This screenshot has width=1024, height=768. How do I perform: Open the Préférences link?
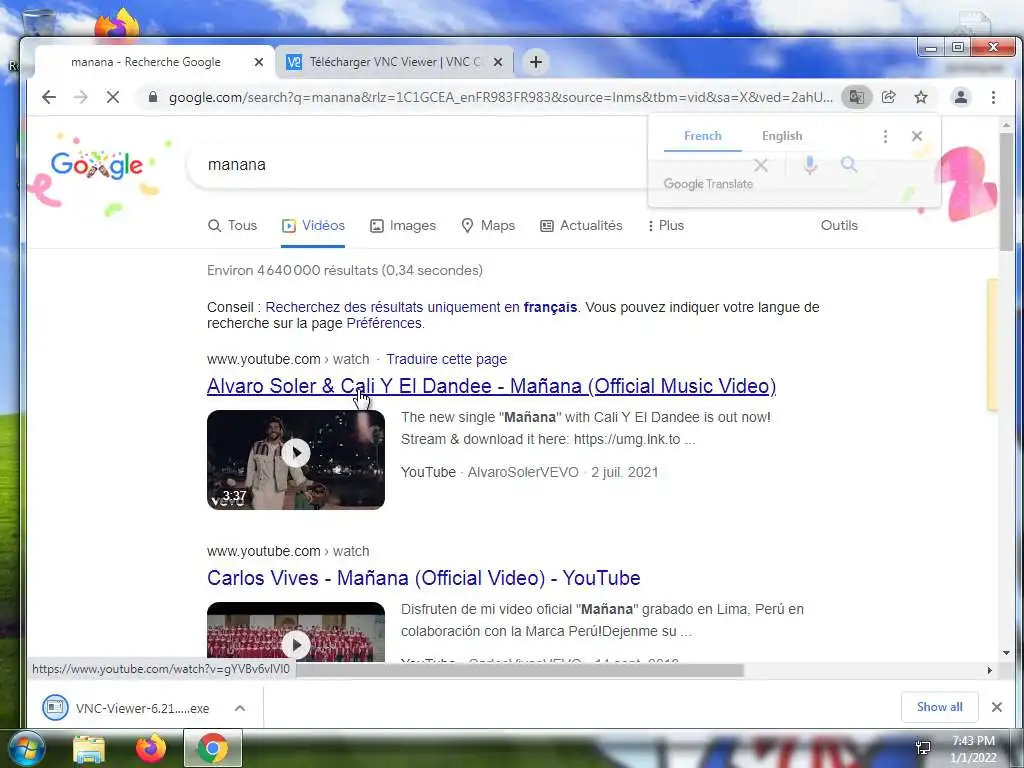coord(384,323)
